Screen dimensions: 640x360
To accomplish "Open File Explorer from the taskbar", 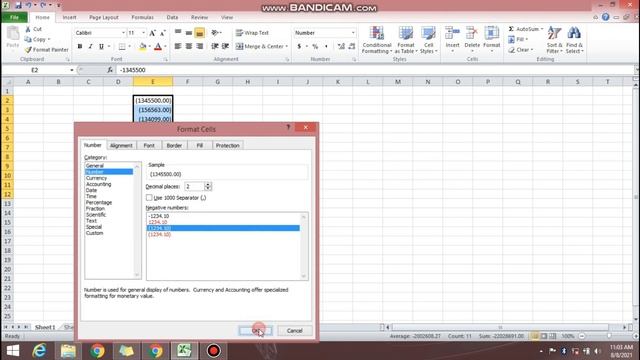I will click(68, 351).
